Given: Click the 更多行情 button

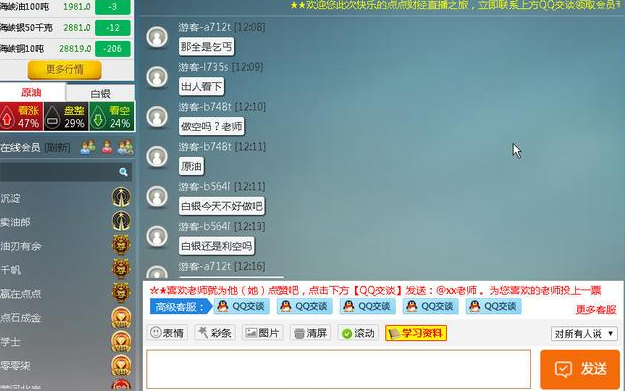Looking at the screenshot, I should [x=65, y=70].
